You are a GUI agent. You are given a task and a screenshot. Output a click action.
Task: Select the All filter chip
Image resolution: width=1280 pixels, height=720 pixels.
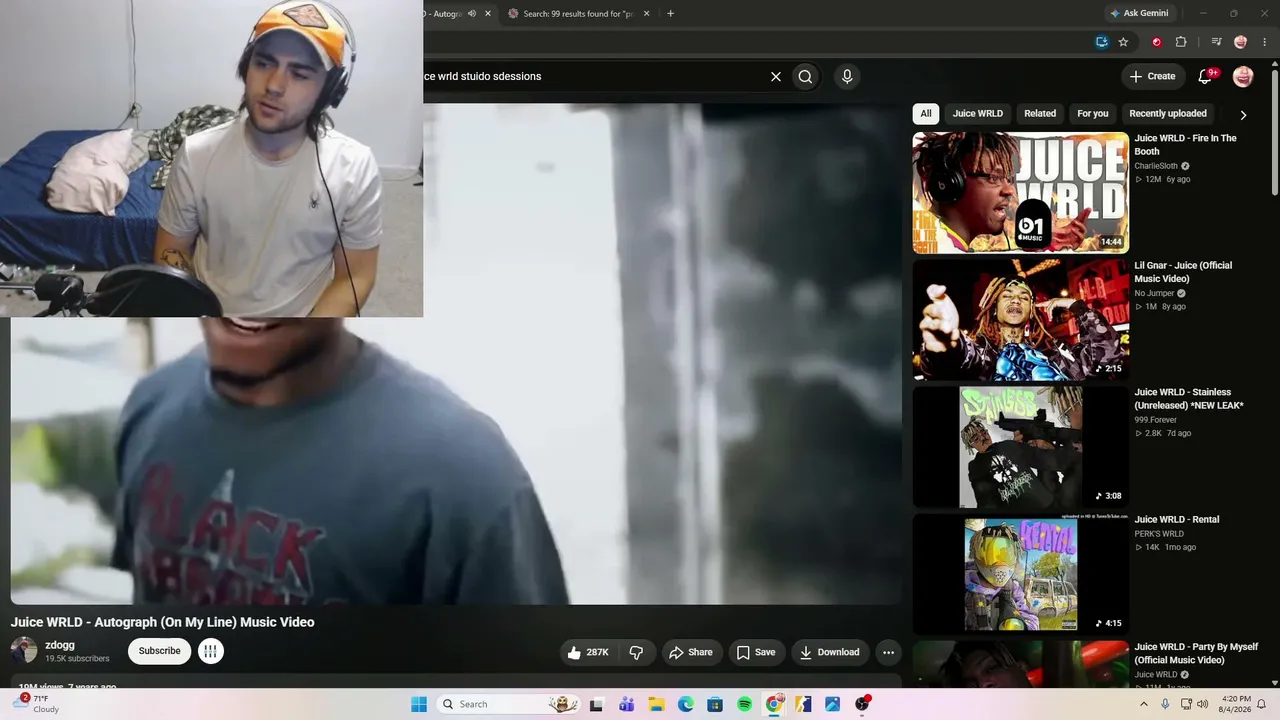click(x=926, y=113)
